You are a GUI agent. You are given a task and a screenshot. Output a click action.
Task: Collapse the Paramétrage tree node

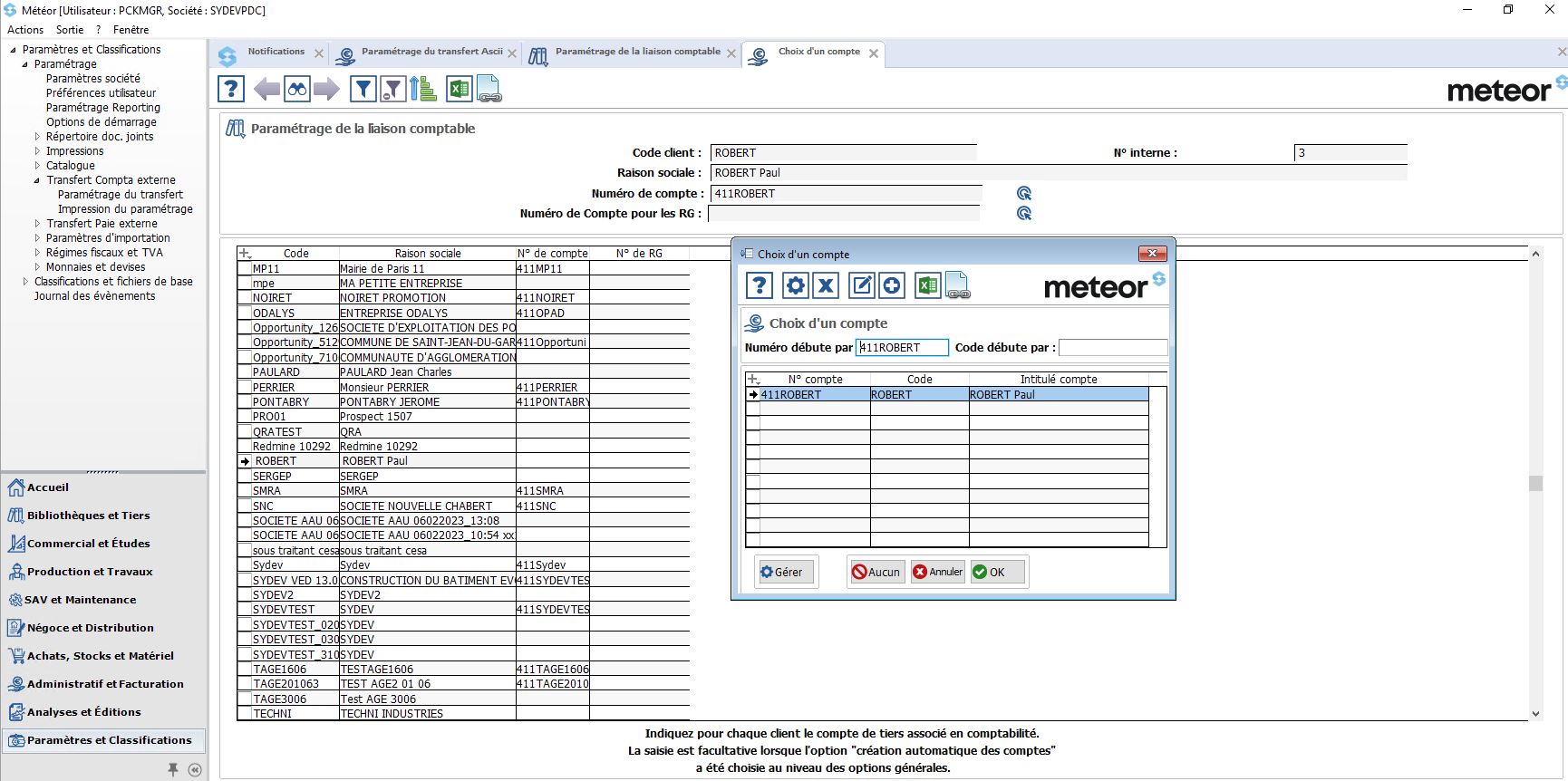coord(25,64)
